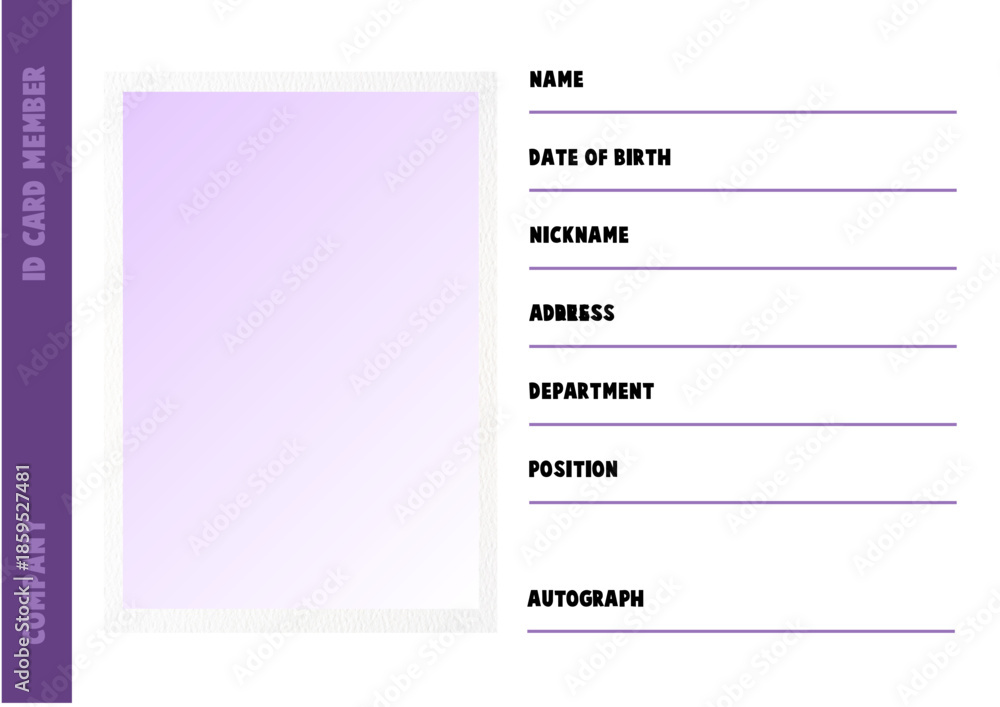This screenshot has height=707, width=1000.
Task: Click the NAME field label
Action: tap(556, 79)
